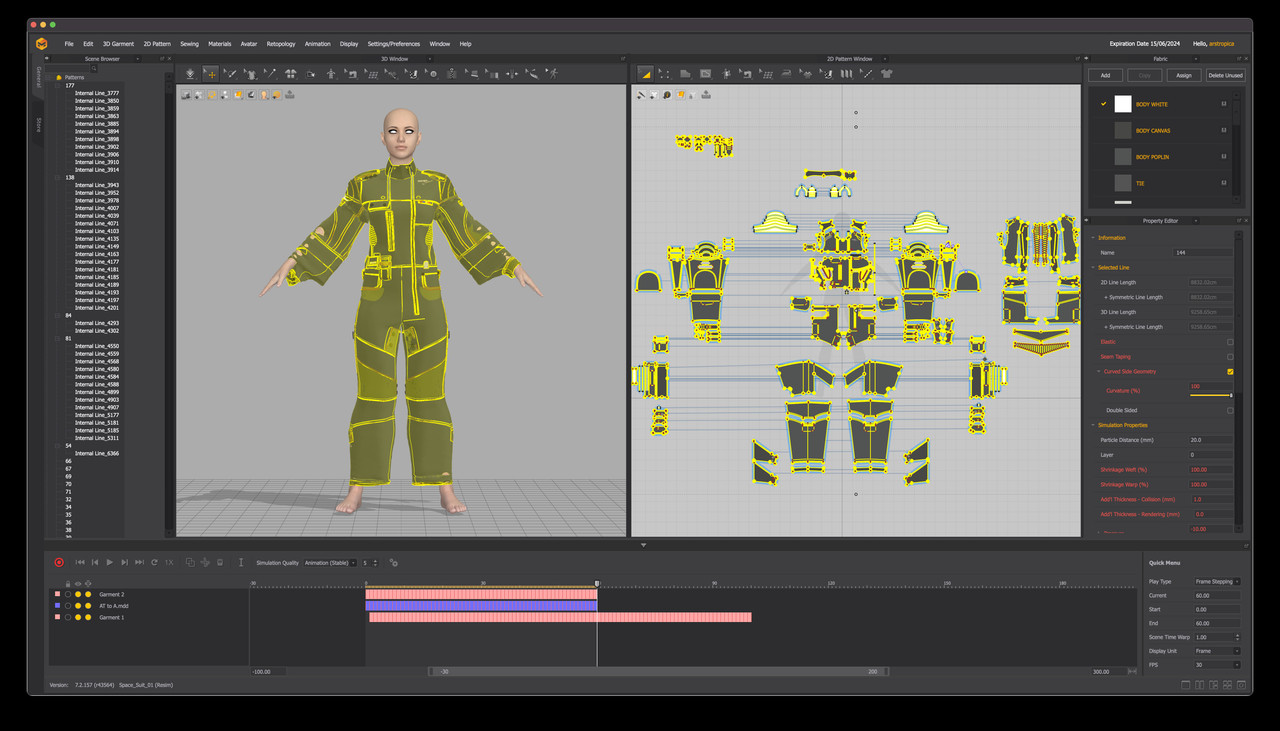Adjust the Curvature (%) slider
This screenshot has height=731, width=1280.
tap(1210, 396)
